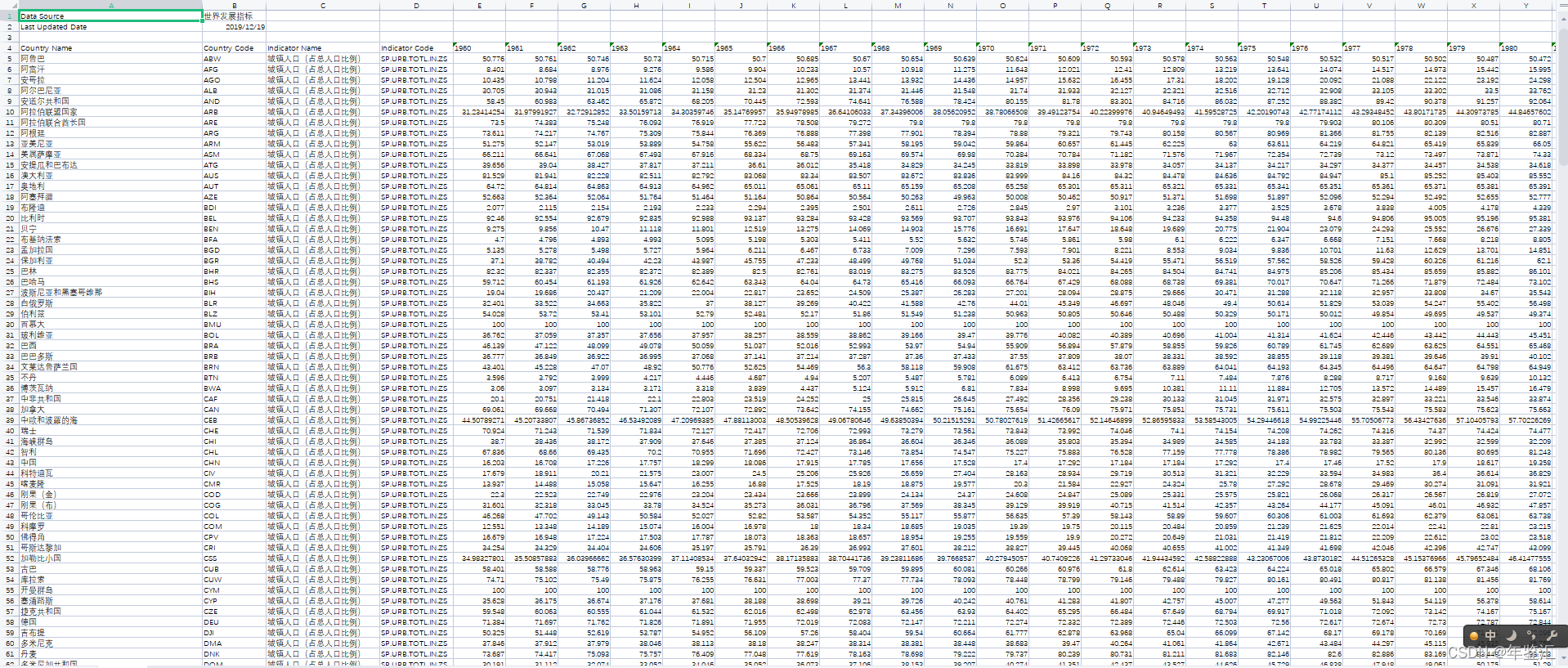Click the '安哥拉' country cell
Viewport: 1568px width, 668px height.
click(110, 79)
